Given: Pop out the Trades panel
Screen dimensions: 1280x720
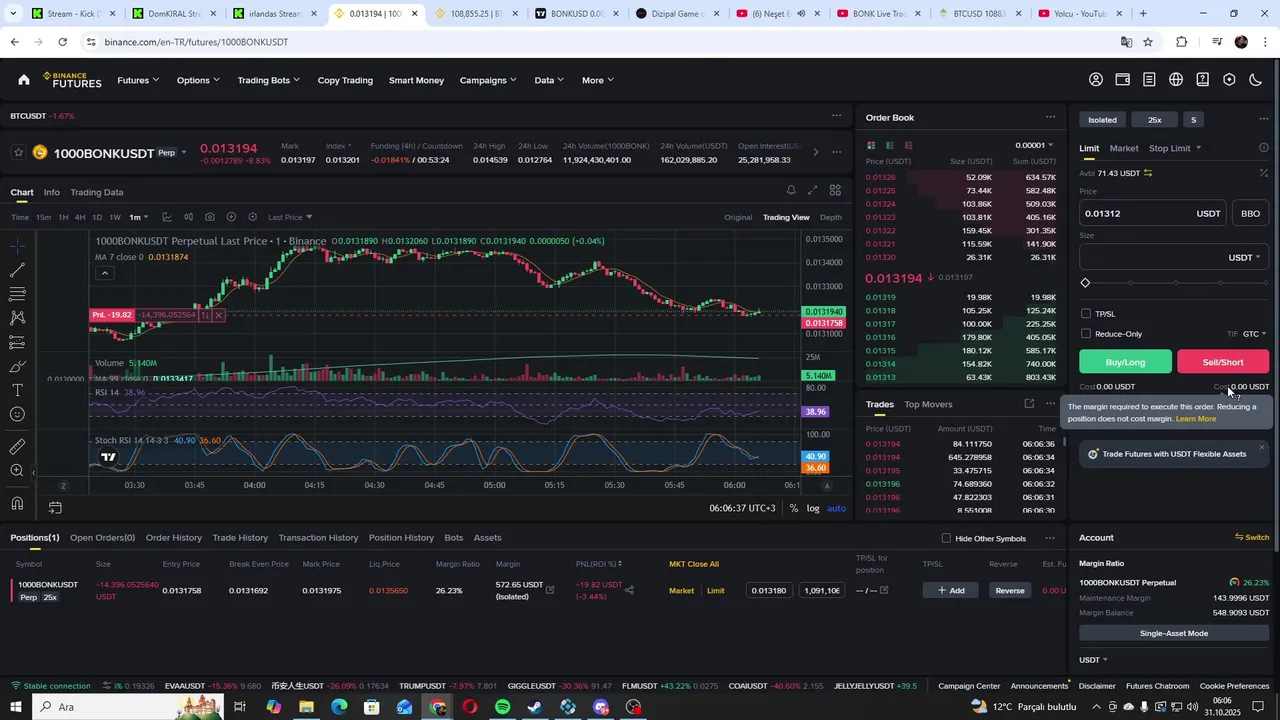Looking at the screenshot, I should pyautogui.click(x=1029, y=404).
